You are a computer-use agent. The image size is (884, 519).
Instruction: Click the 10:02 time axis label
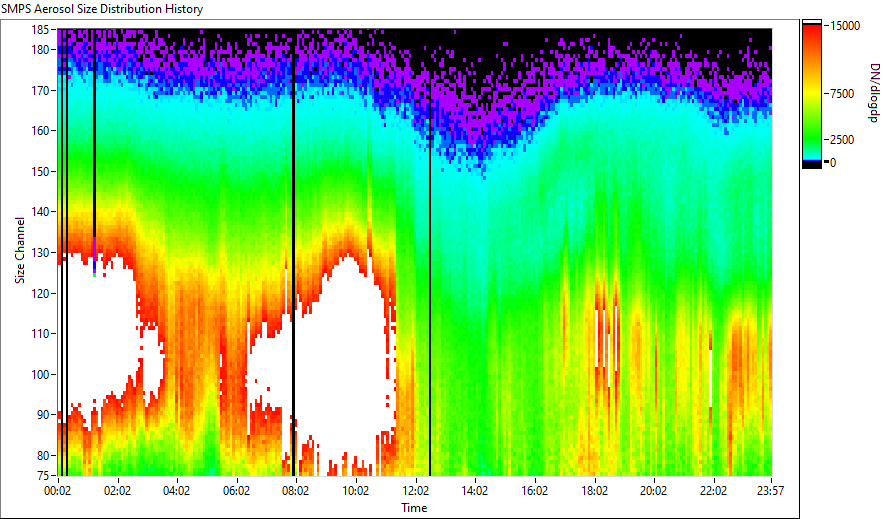(356, 491)
